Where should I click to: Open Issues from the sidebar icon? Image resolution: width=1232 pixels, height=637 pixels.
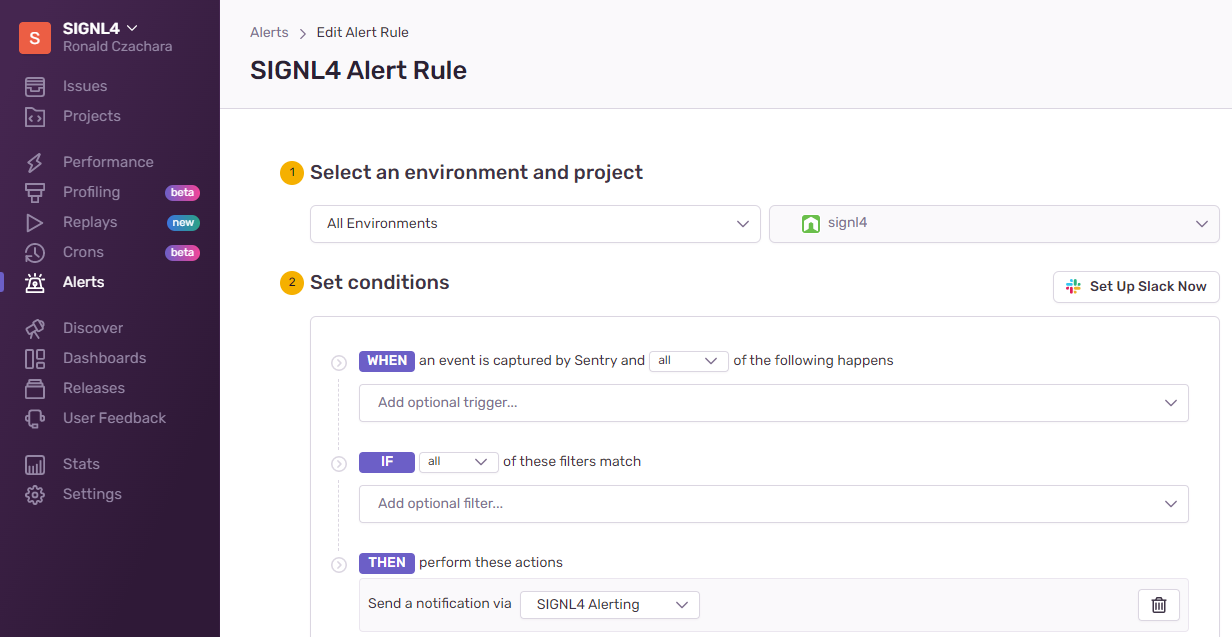(x=35, y=86)
